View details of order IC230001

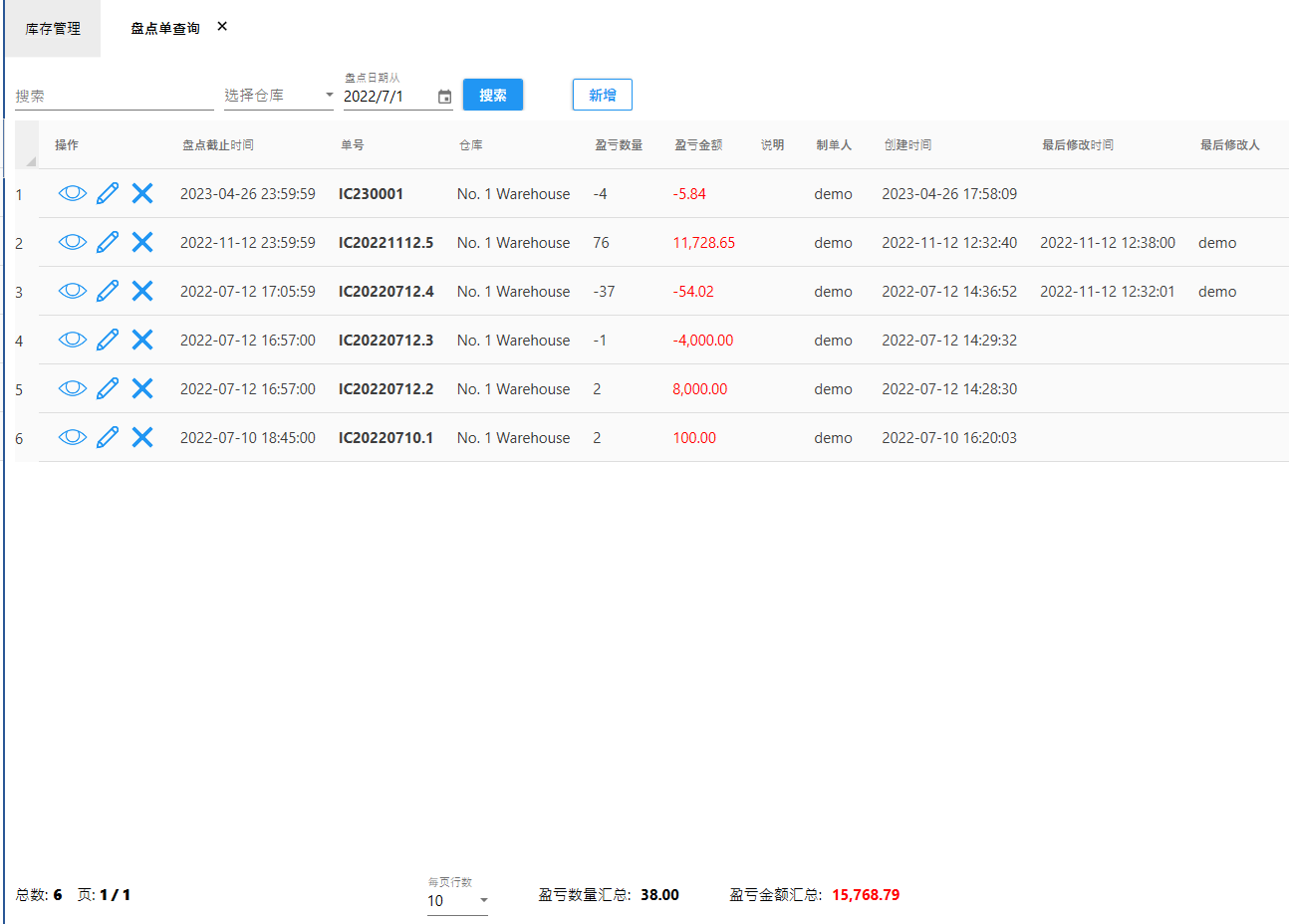[72, 193]
